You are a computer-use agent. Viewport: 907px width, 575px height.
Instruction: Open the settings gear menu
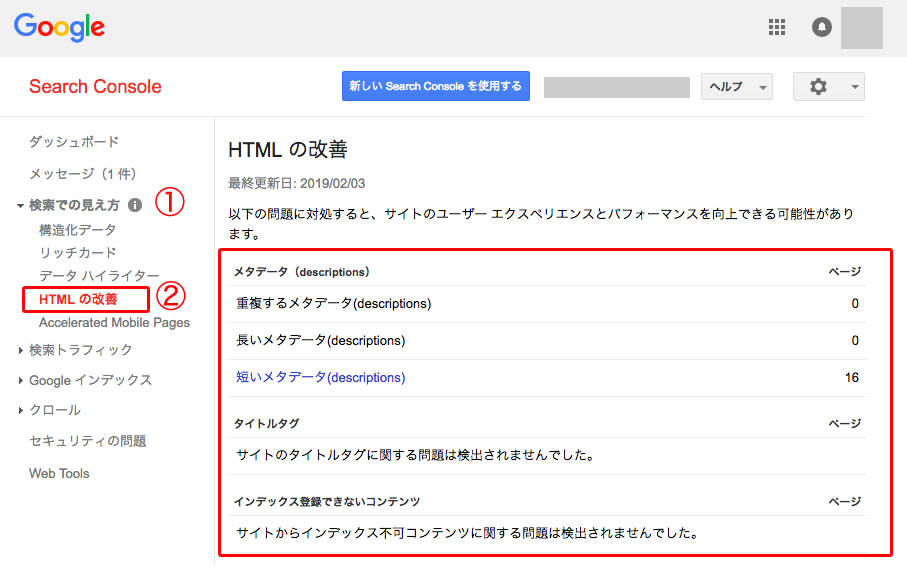[x=827, y=87]
